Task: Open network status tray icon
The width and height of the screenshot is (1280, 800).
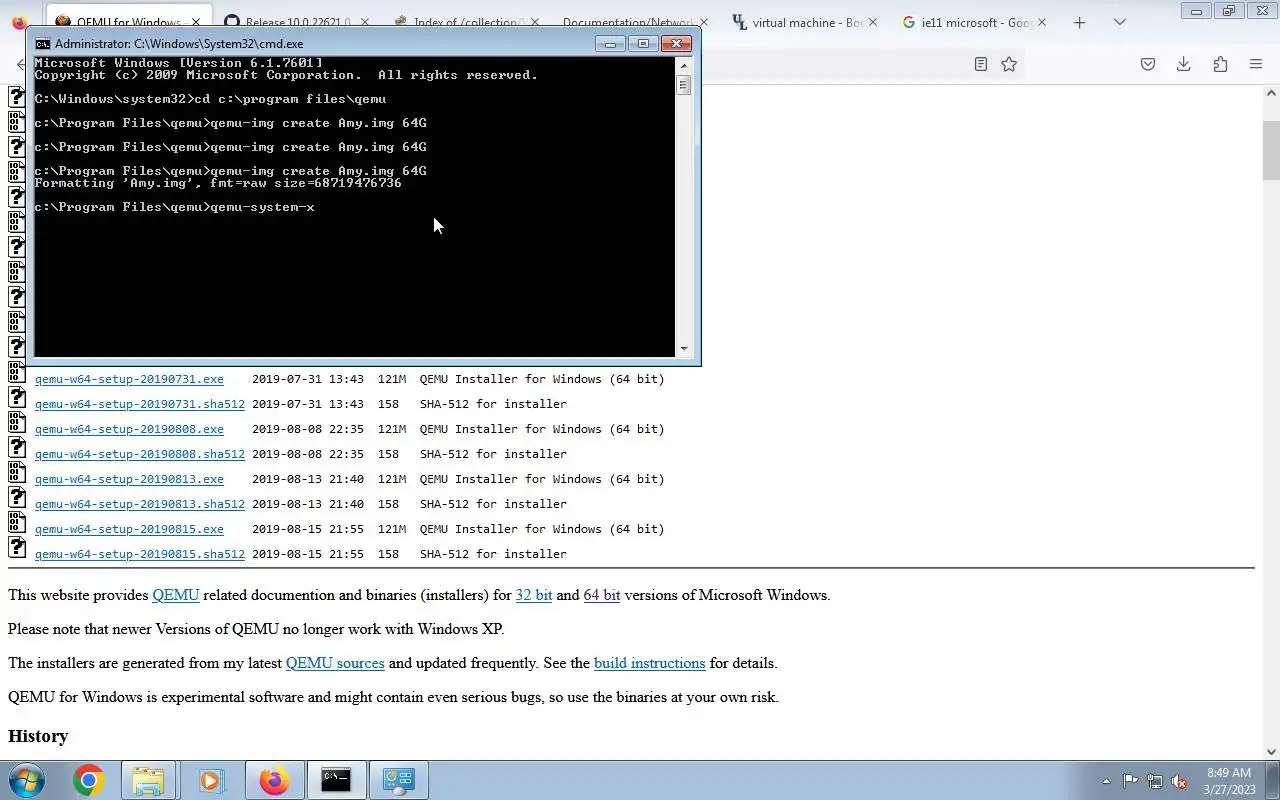Action: [1155, 781]
